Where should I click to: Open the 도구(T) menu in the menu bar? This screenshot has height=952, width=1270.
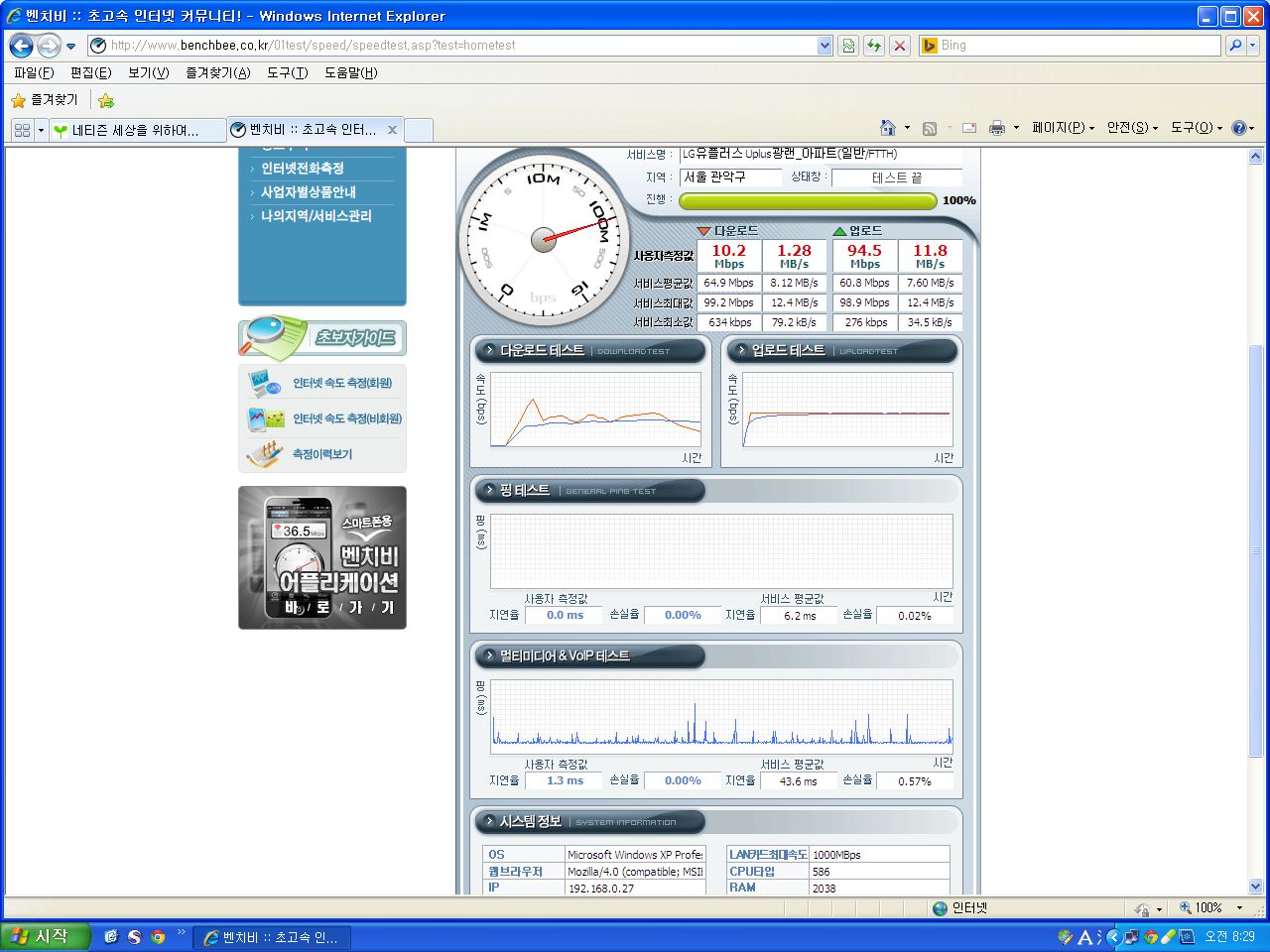click(x=287, y=72)
